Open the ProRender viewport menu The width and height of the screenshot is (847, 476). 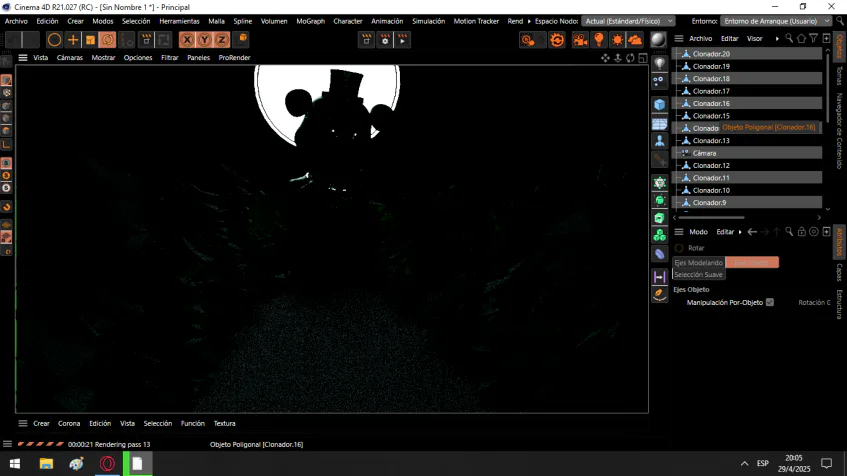pyautogui.click(x=234, y=58)
